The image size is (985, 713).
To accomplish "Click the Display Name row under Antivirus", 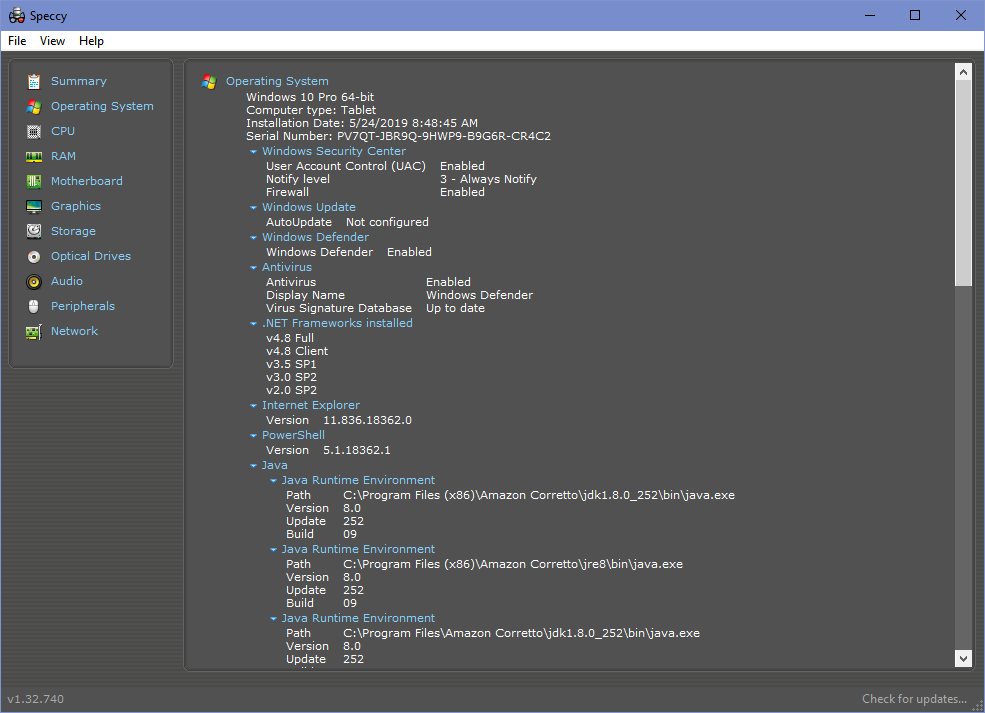I will point(399,295).
